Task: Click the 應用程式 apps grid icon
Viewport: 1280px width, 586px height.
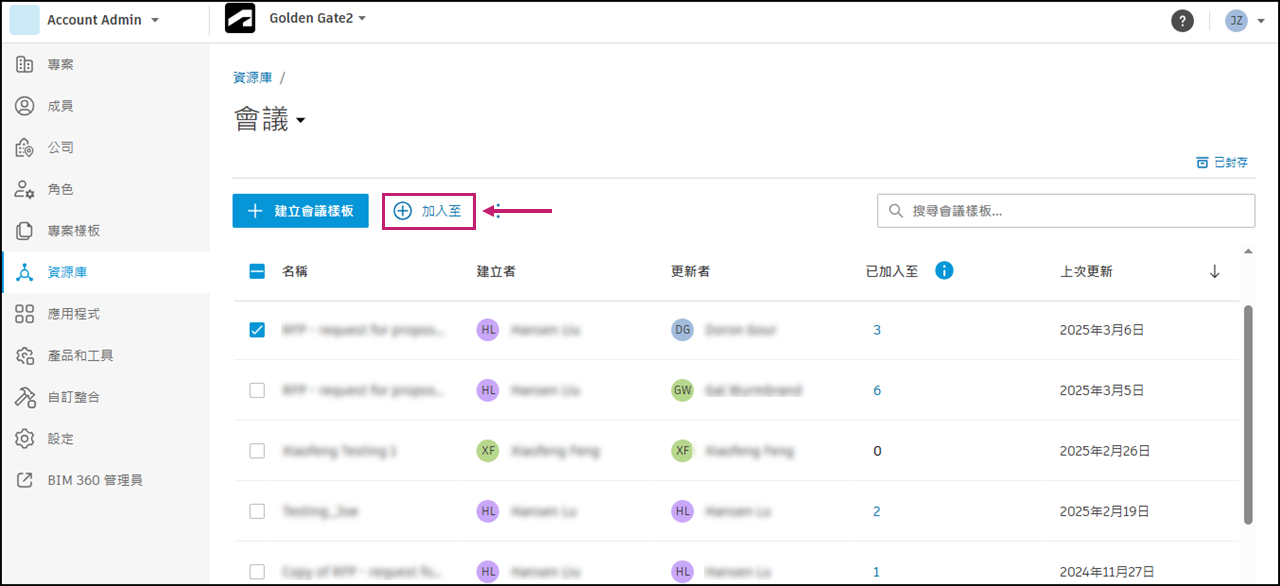Action: click(26, 314)
